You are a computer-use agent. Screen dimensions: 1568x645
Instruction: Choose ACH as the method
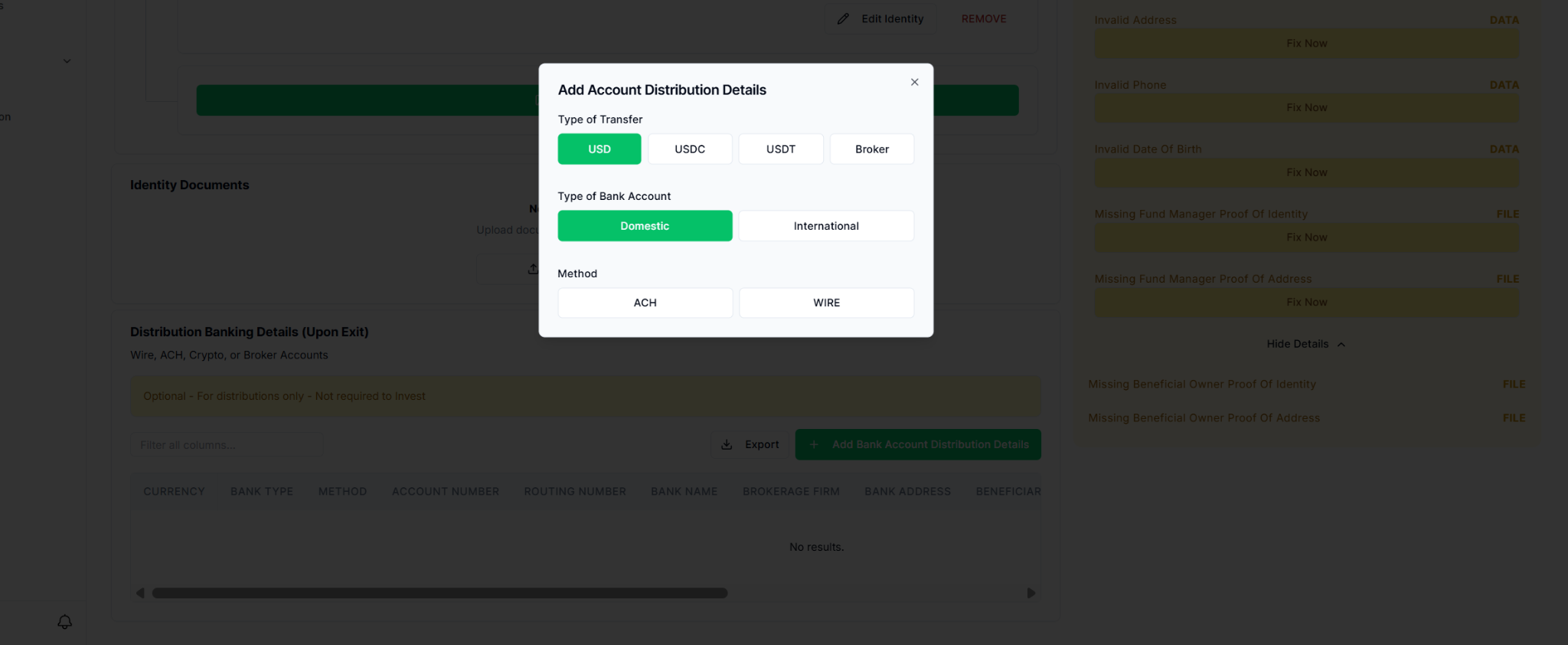[x=645, y=303]
